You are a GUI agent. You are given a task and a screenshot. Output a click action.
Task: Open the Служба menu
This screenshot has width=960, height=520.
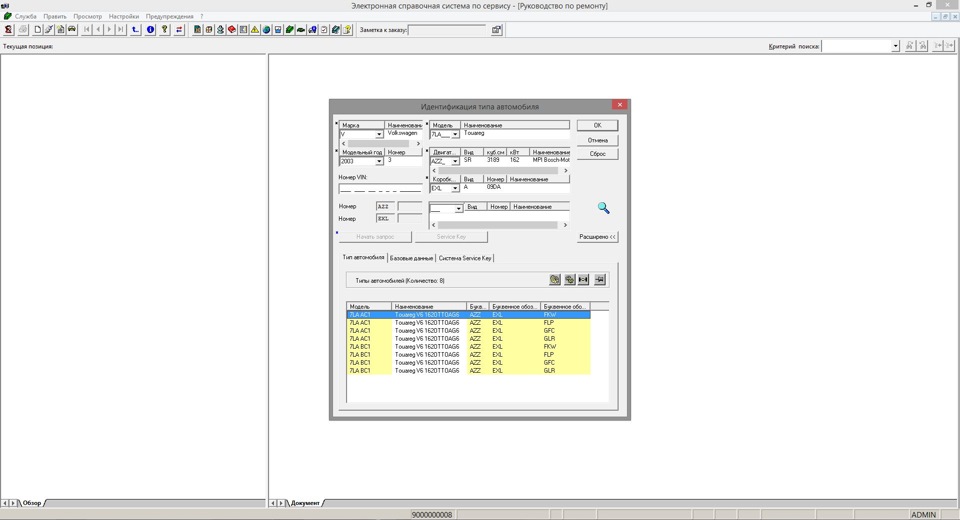(x=25, y=17)
